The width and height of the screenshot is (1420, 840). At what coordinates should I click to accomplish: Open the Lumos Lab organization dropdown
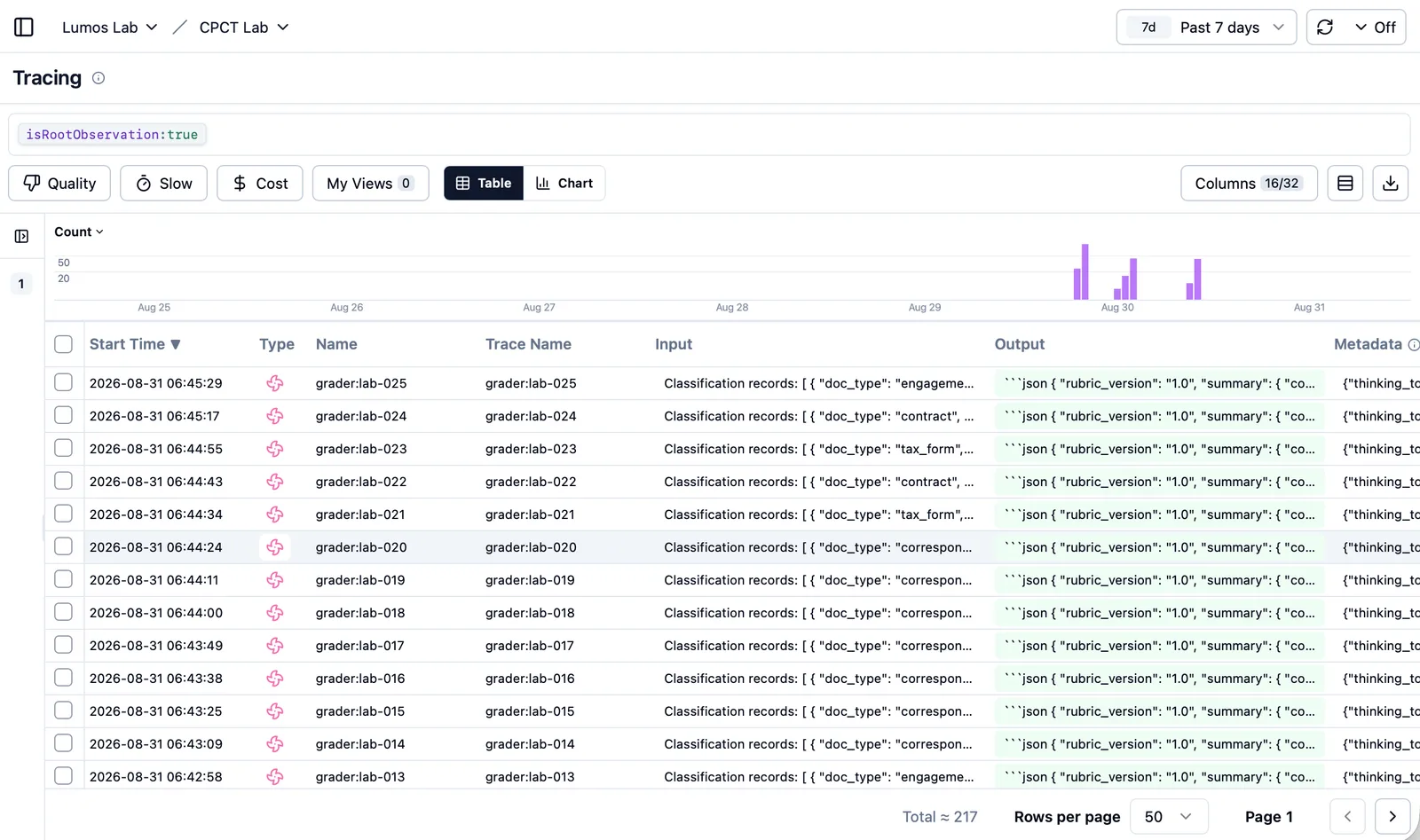pyautogui.click(x=109, y=27)
